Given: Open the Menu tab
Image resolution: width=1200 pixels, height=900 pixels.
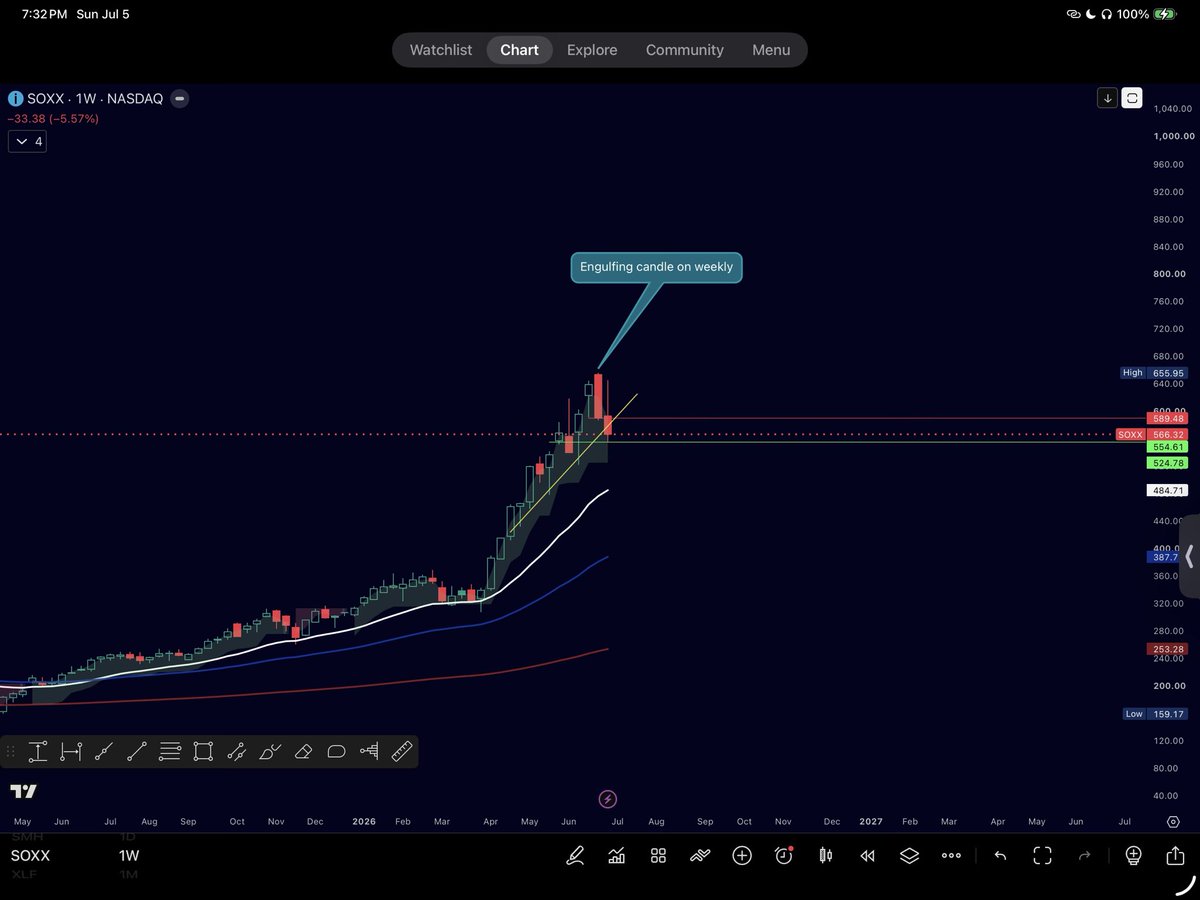Looking at the screenshot, I should coord(771,50).
